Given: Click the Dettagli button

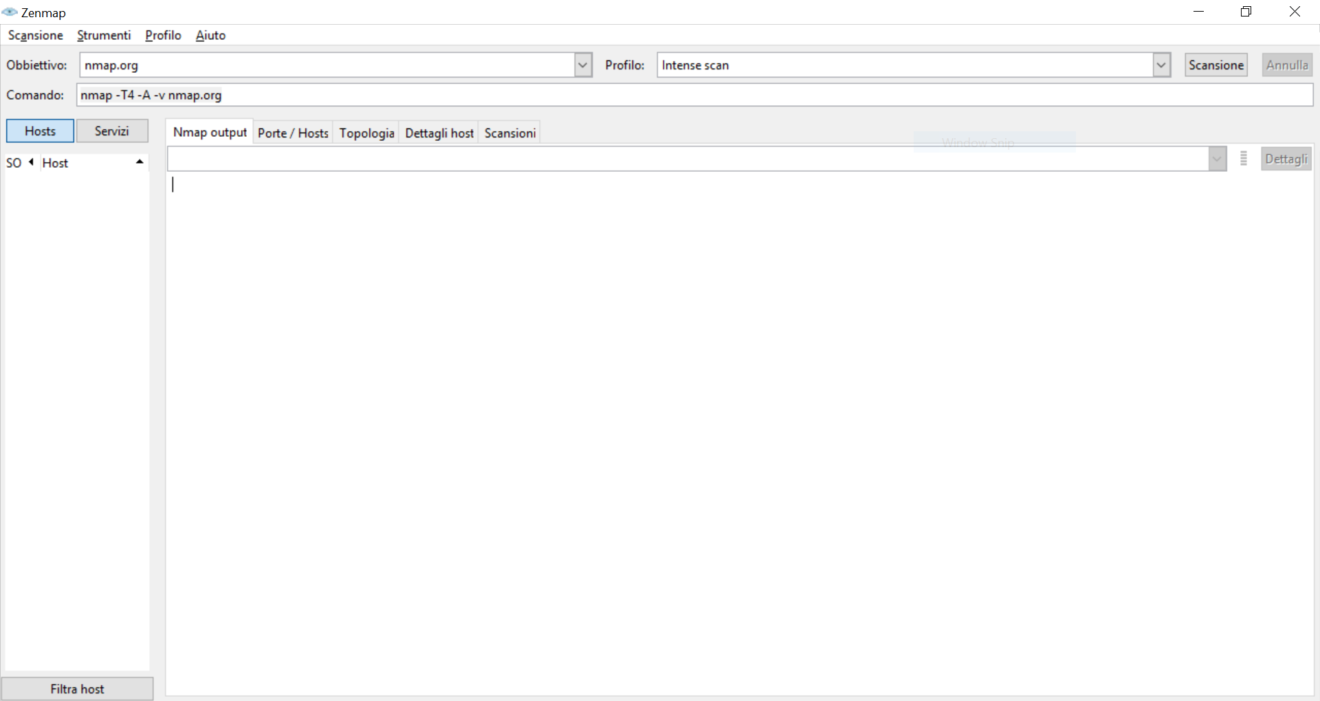Looking at the screenshot, I should tap(1286, 158).
